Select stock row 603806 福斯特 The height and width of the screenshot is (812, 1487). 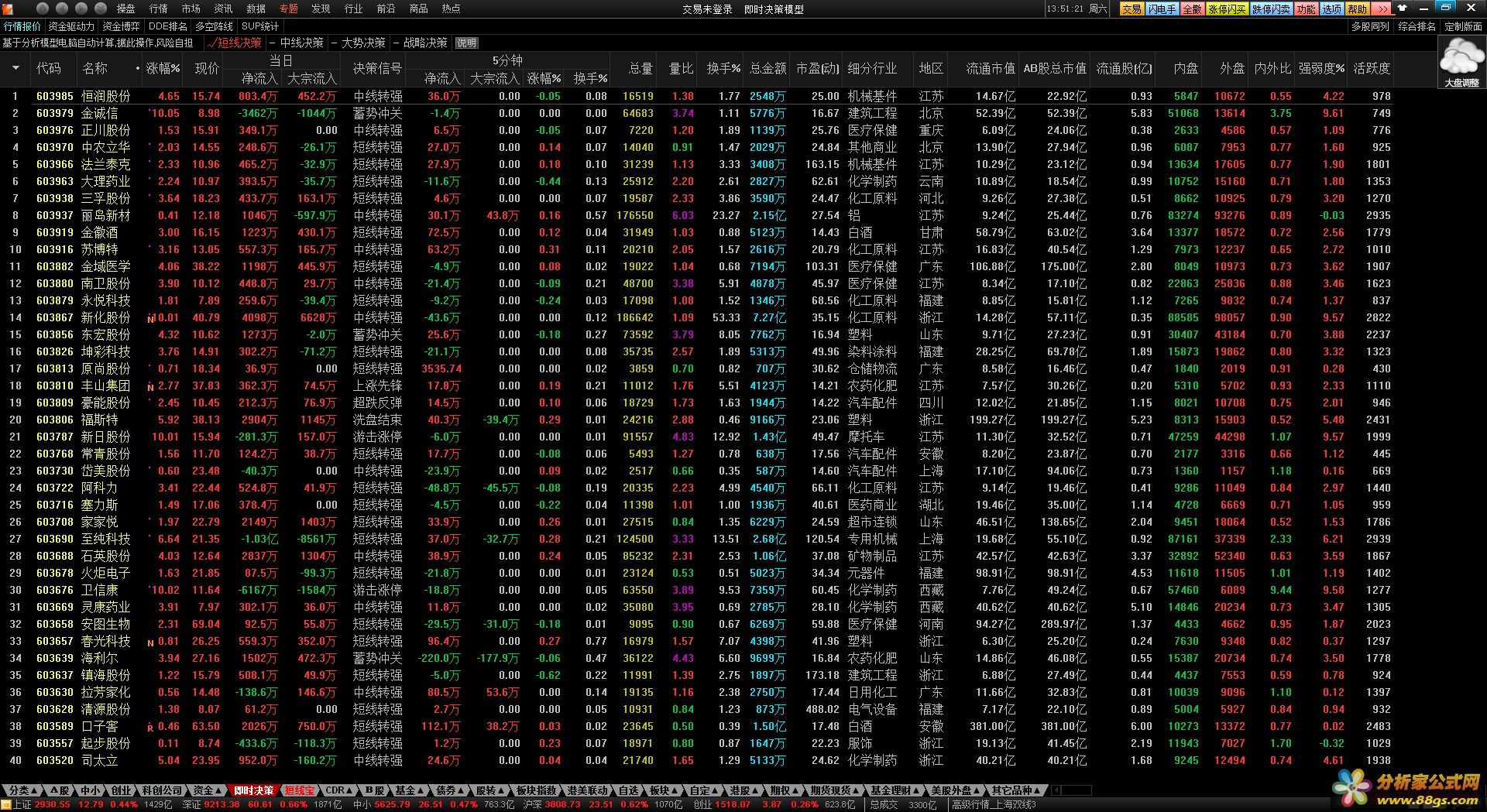[697, 420]
